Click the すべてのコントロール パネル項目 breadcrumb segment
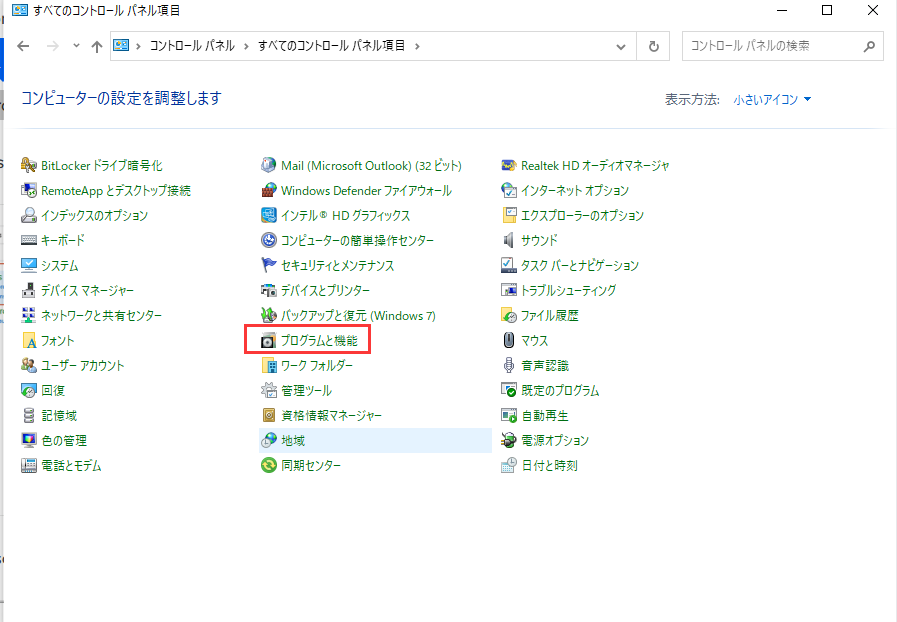 pos(332,46)
